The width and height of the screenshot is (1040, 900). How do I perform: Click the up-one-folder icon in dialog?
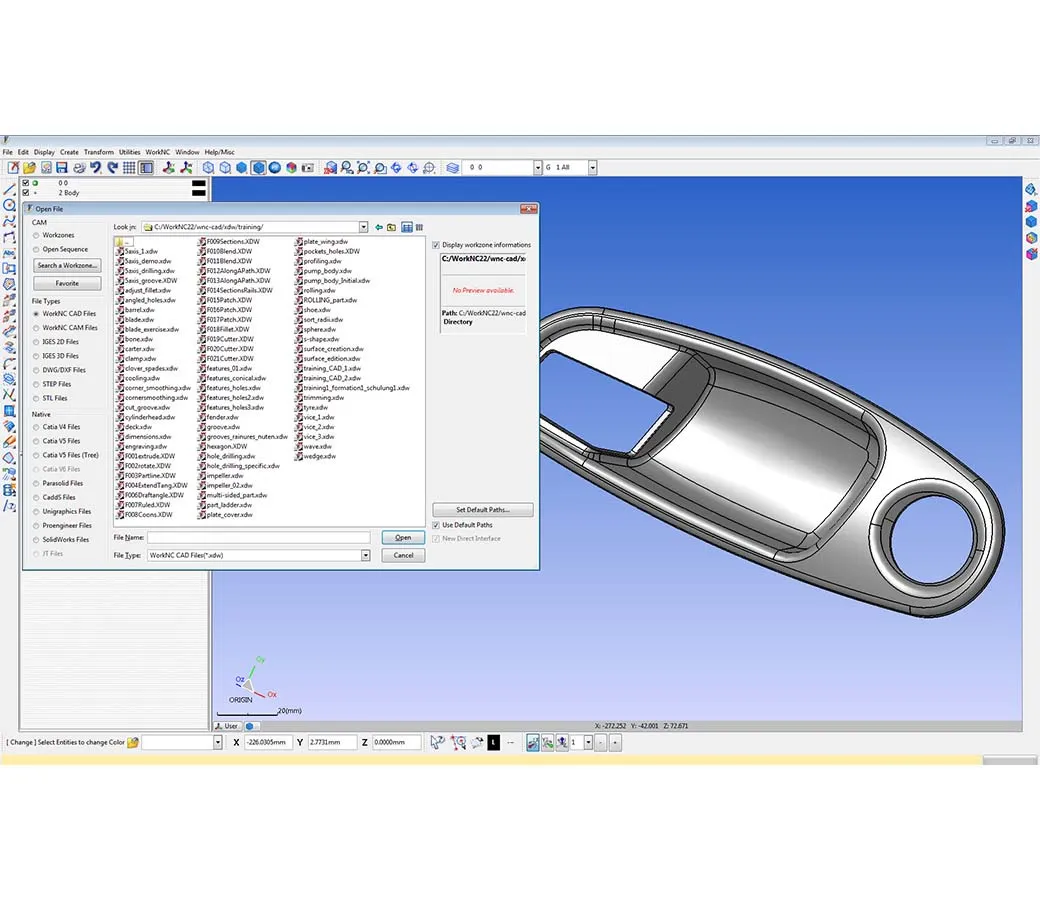(x=392, y=227)
